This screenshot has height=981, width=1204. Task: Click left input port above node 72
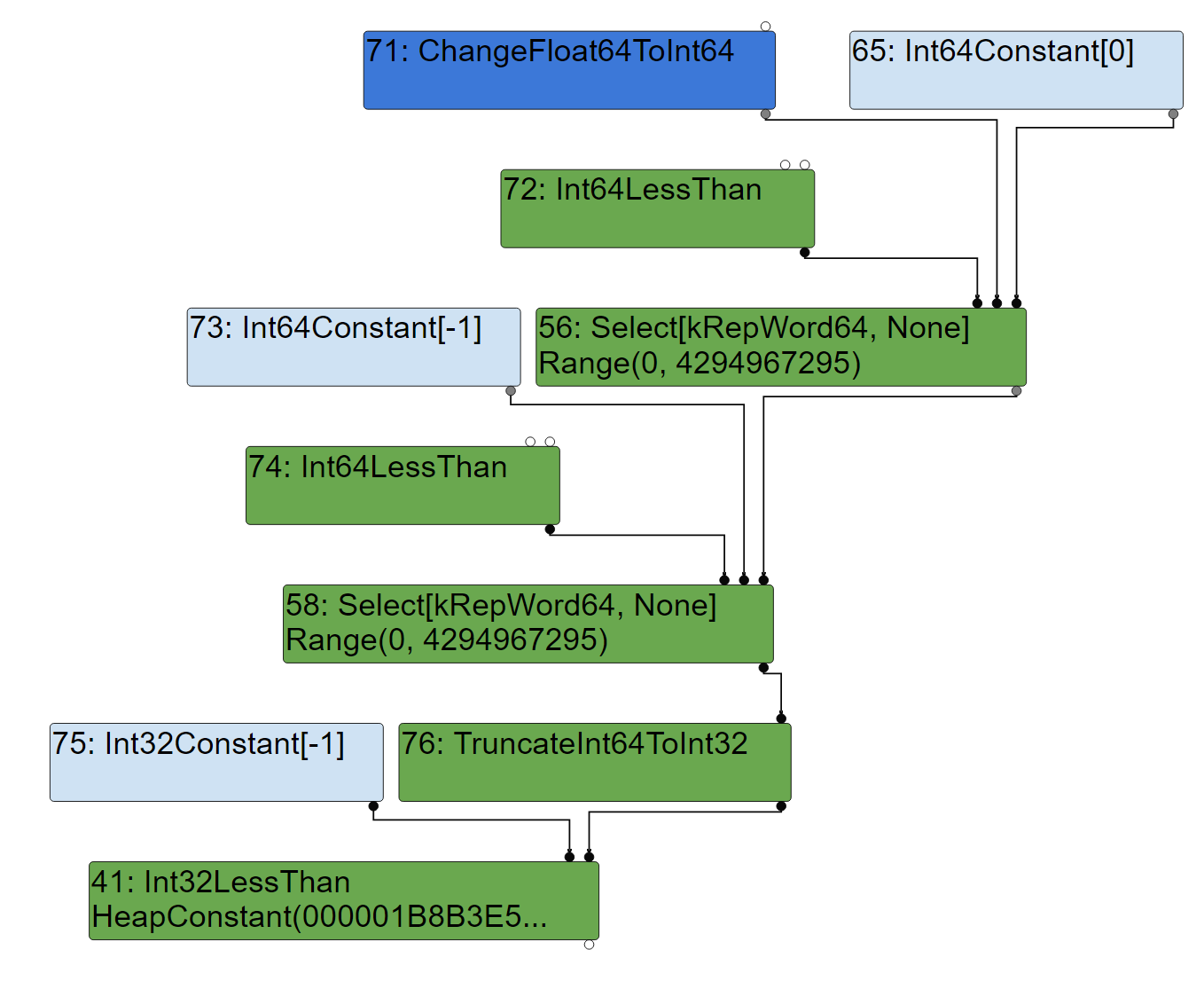(786, 165)
